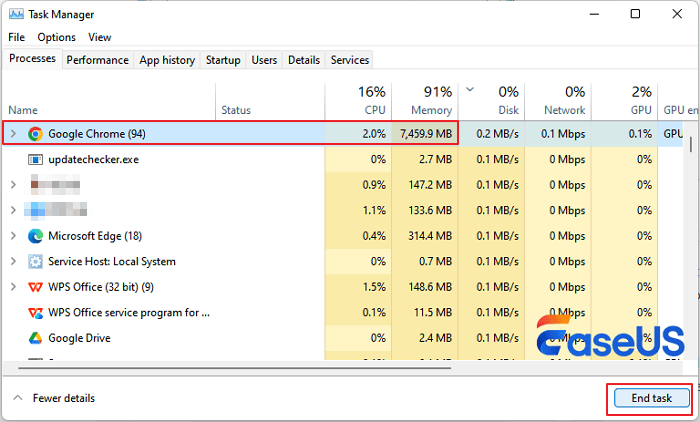Expand the blurred process using 133.6 MB
The height and width of the screenshot is (422, 700).
pos(13,210)
